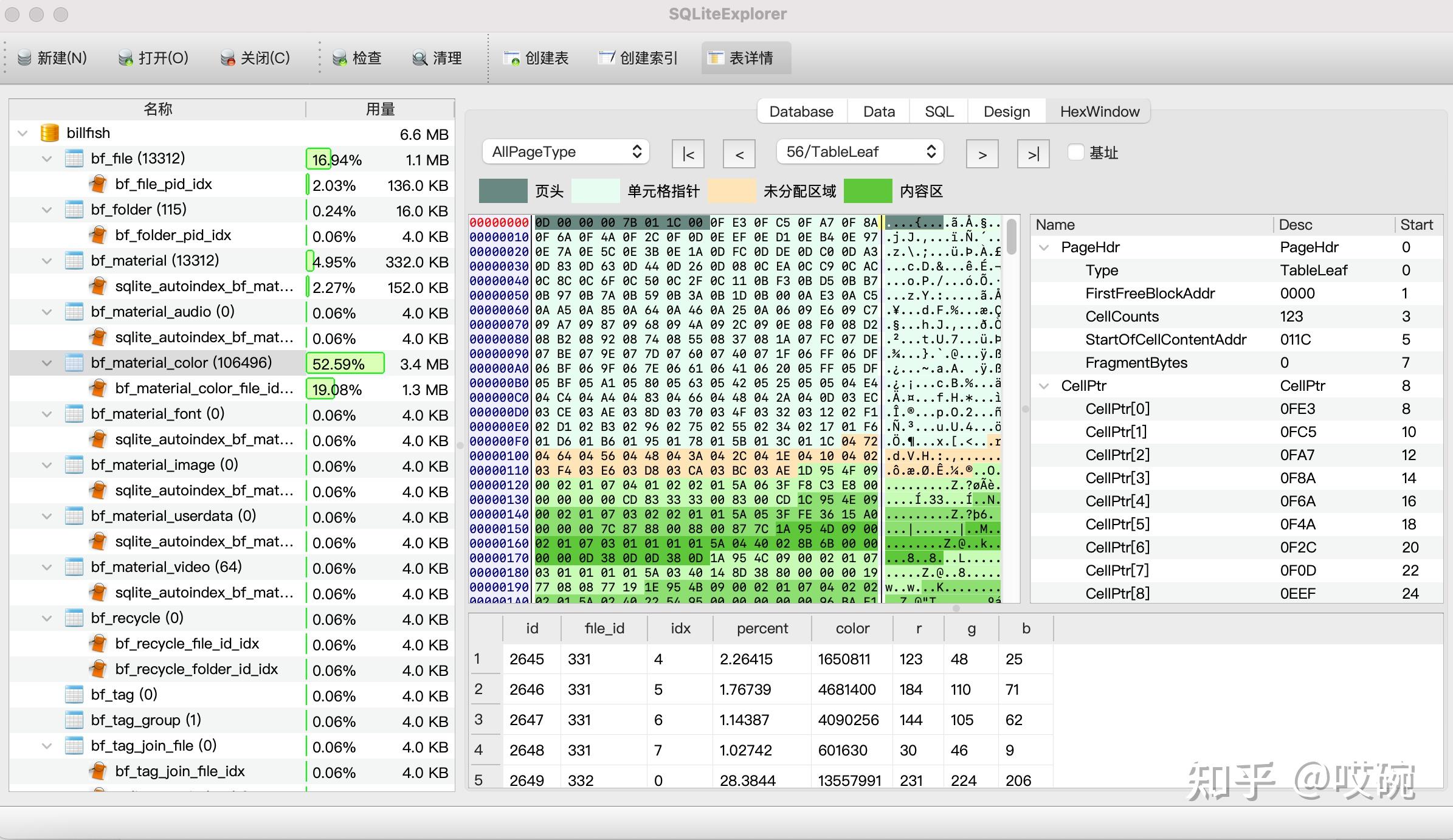Viewport: 1453px width, 840px height.
Task: Toggle the 基址 base address checkbox
Action: click(1076, 152)
